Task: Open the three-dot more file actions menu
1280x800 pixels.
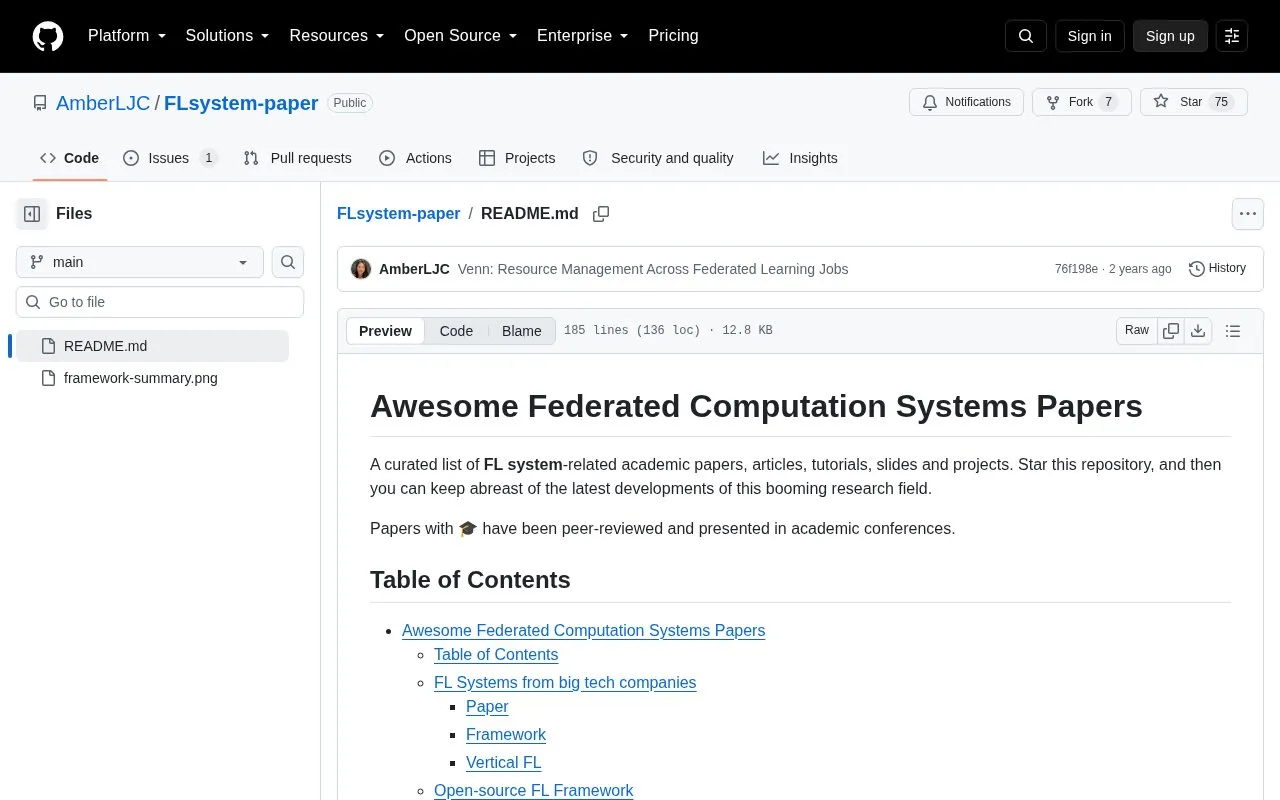Action: tap(1248, 214)
